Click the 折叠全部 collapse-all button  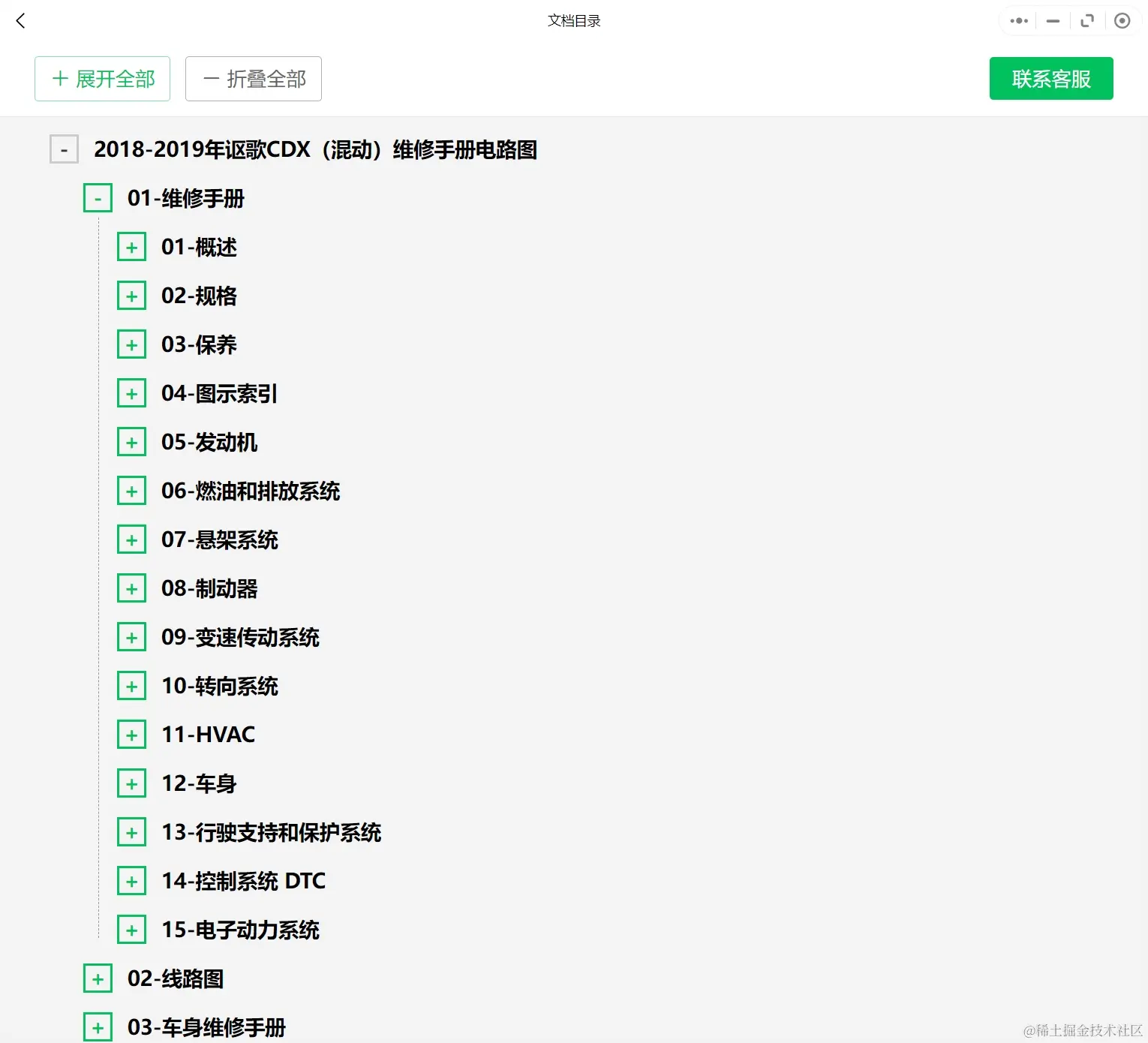click(253, 78)
